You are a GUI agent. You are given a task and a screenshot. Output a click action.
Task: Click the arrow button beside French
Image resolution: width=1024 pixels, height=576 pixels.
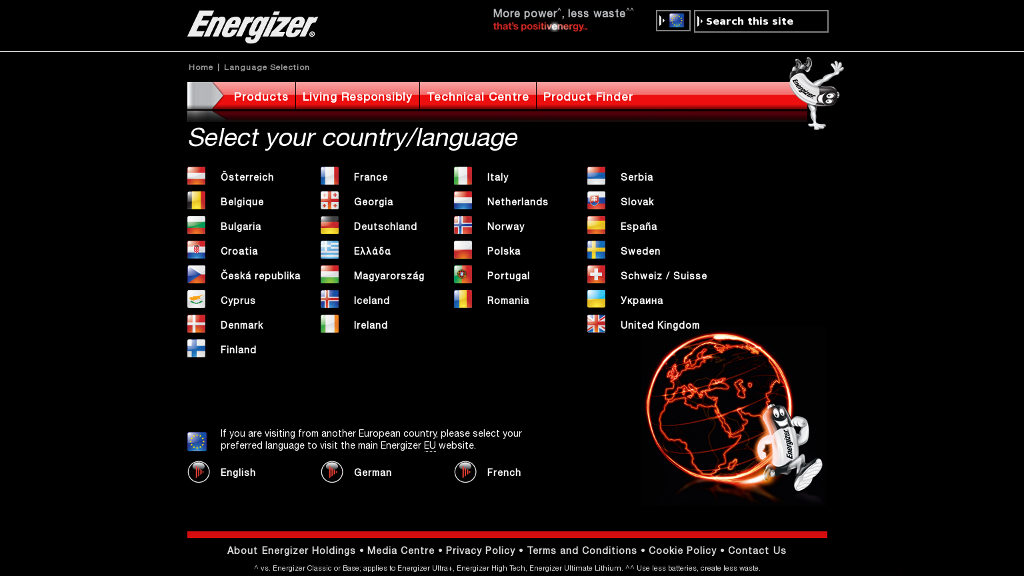[465, 472]
